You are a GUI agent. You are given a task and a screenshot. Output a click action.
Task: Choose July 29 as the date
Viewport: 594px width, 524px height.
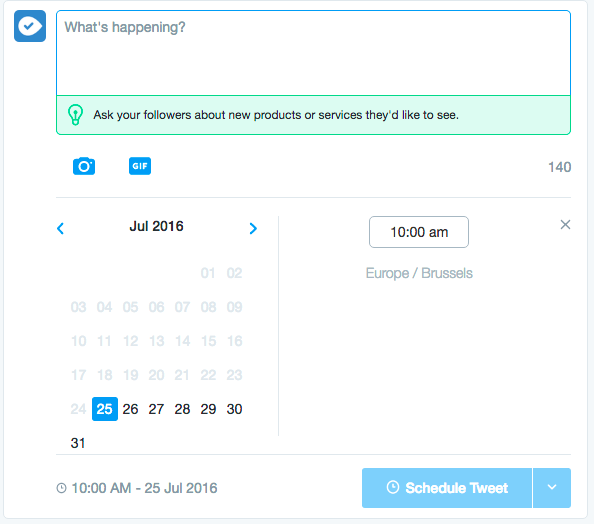[x=208, y=409]
